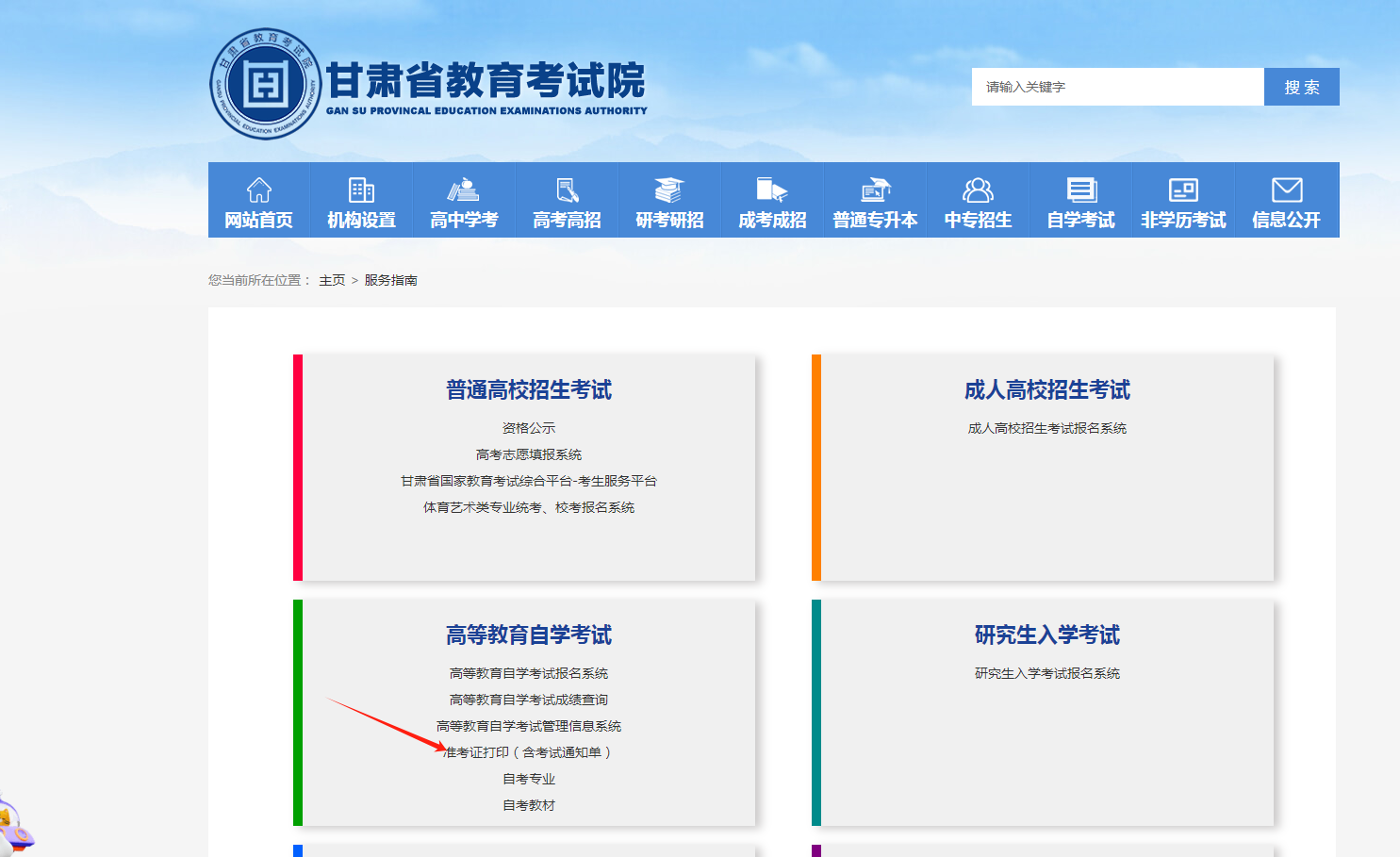The height and width of the screenshot is (857, 1400).
Task: Open 高考志愿填报系统 link
Action: 529,454
